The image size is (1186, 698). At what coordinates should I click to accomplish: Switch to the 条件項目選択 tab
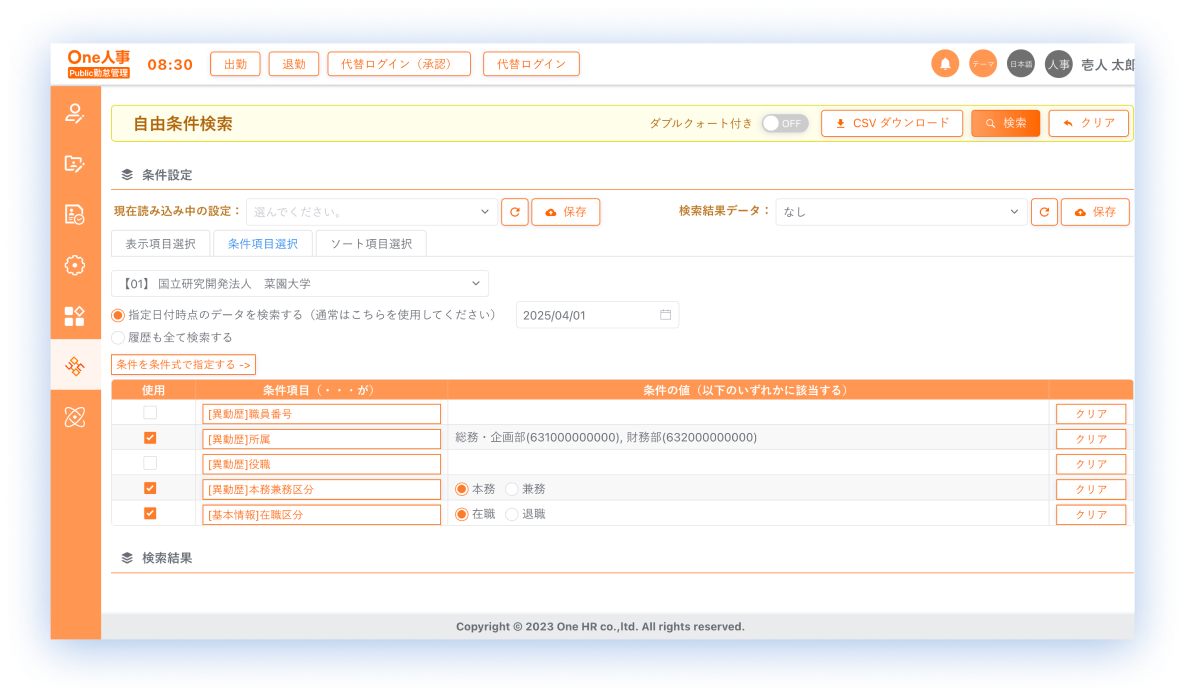coord(262,244)
